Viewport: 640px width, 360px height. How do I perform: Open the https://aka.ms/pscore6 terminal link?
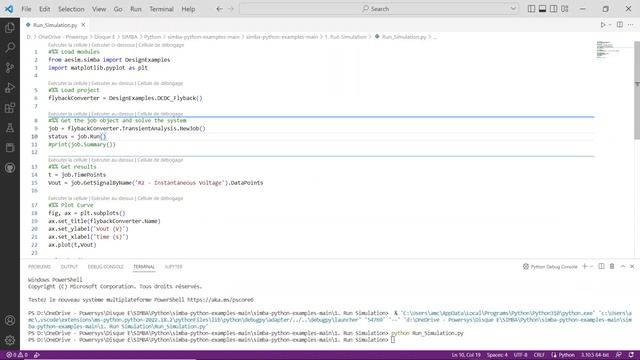[x=220, y=300]
